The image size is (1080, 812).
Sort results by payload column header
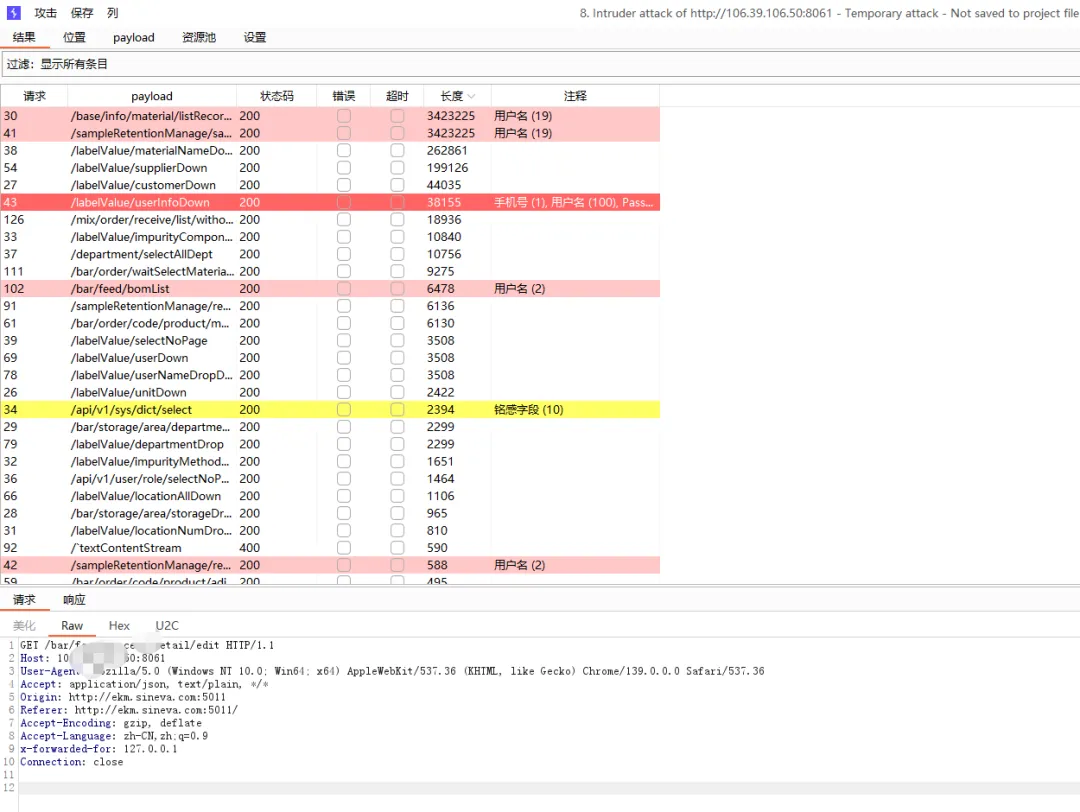[x=152, y=96]
